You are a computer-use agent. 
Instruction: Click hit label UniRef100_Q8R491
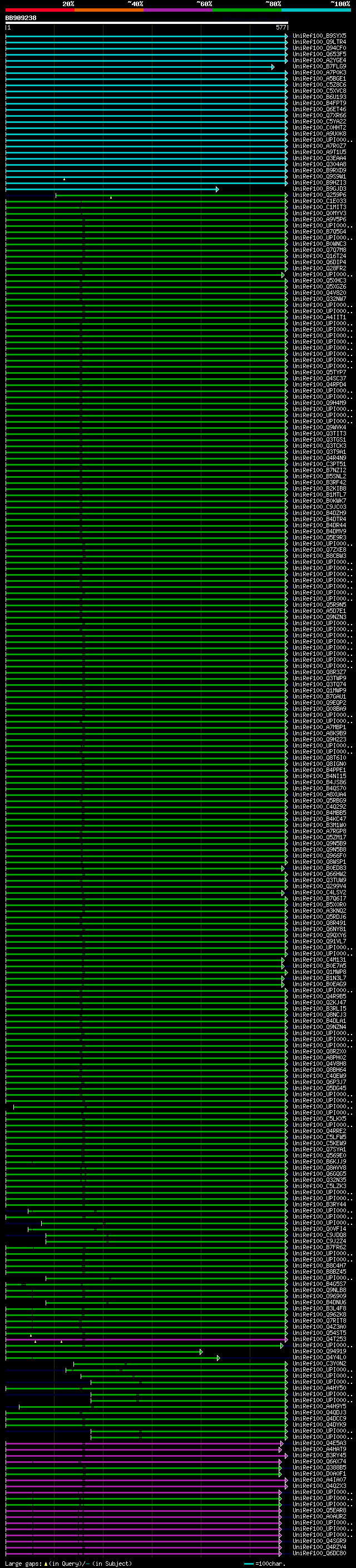coord(319,923)
